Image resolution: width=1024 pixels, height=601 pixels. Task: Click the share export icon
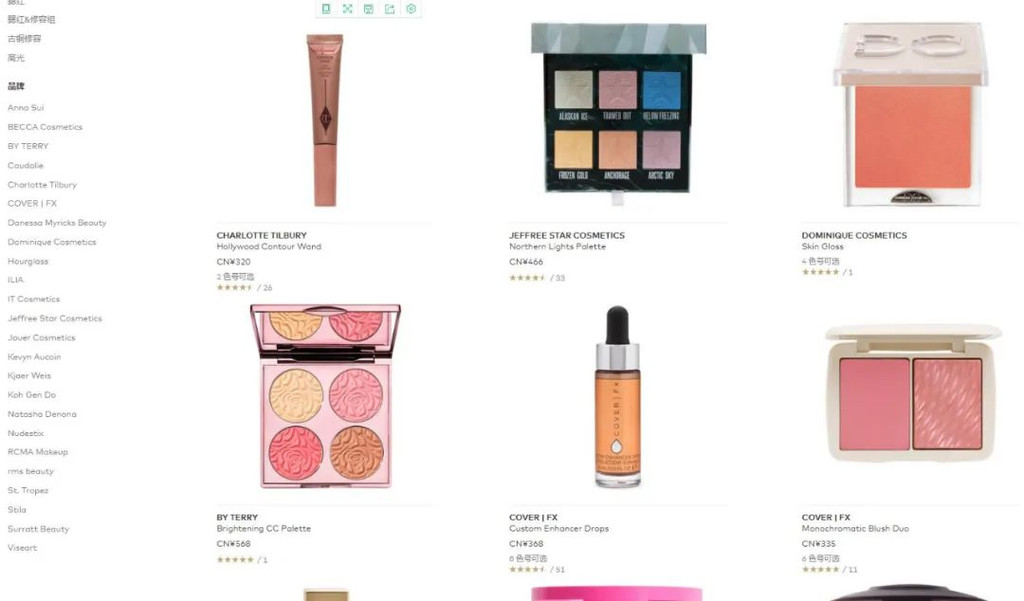[x=390, y=8]
